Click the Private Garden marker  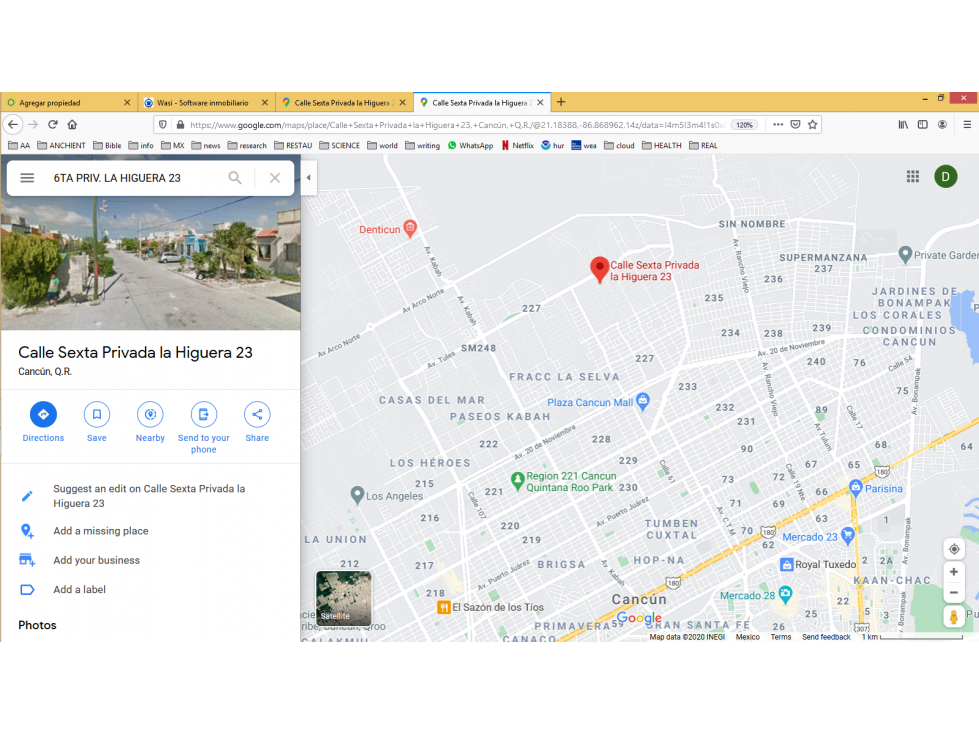point(905,254)
